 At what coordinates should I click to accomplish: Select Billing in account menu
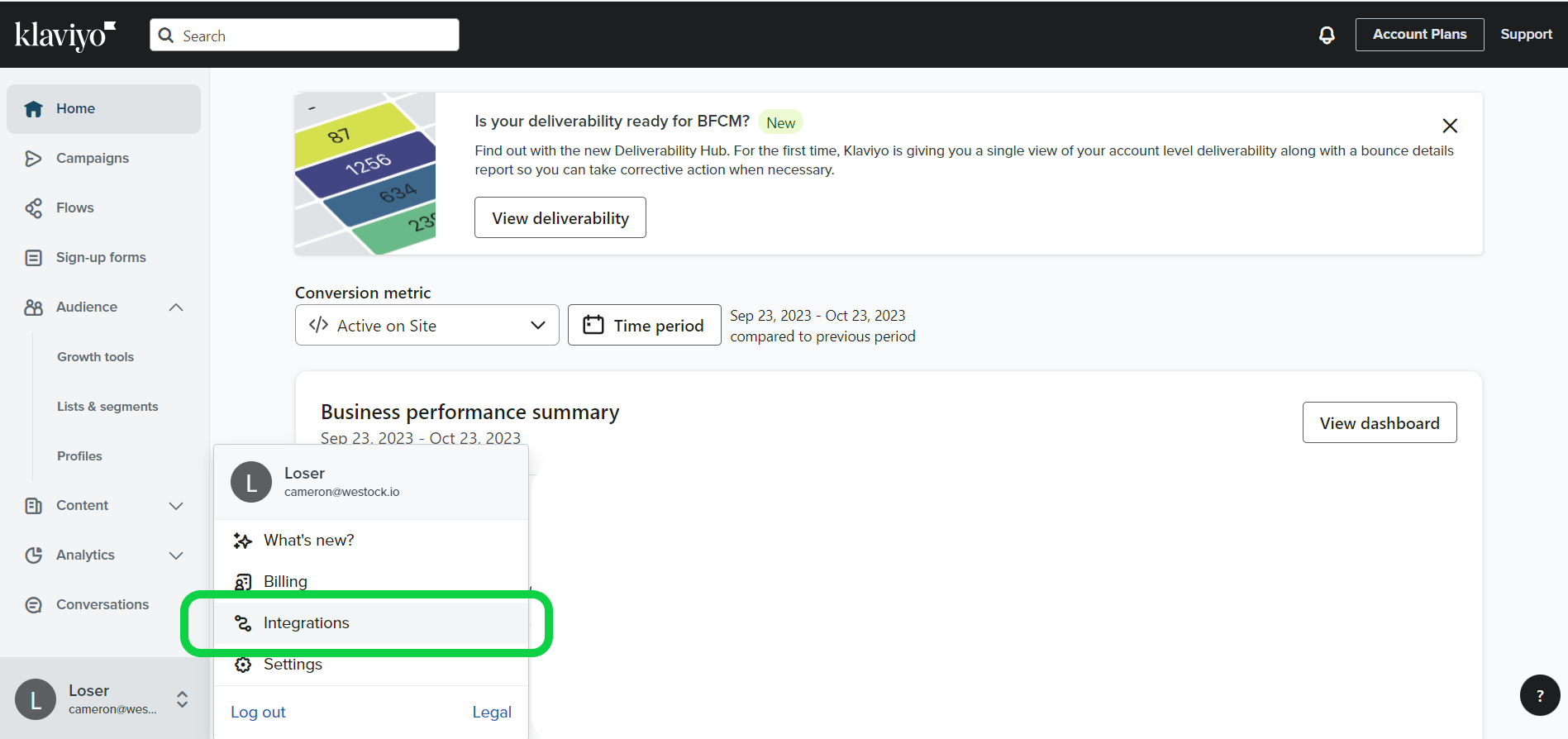[371, 582]
